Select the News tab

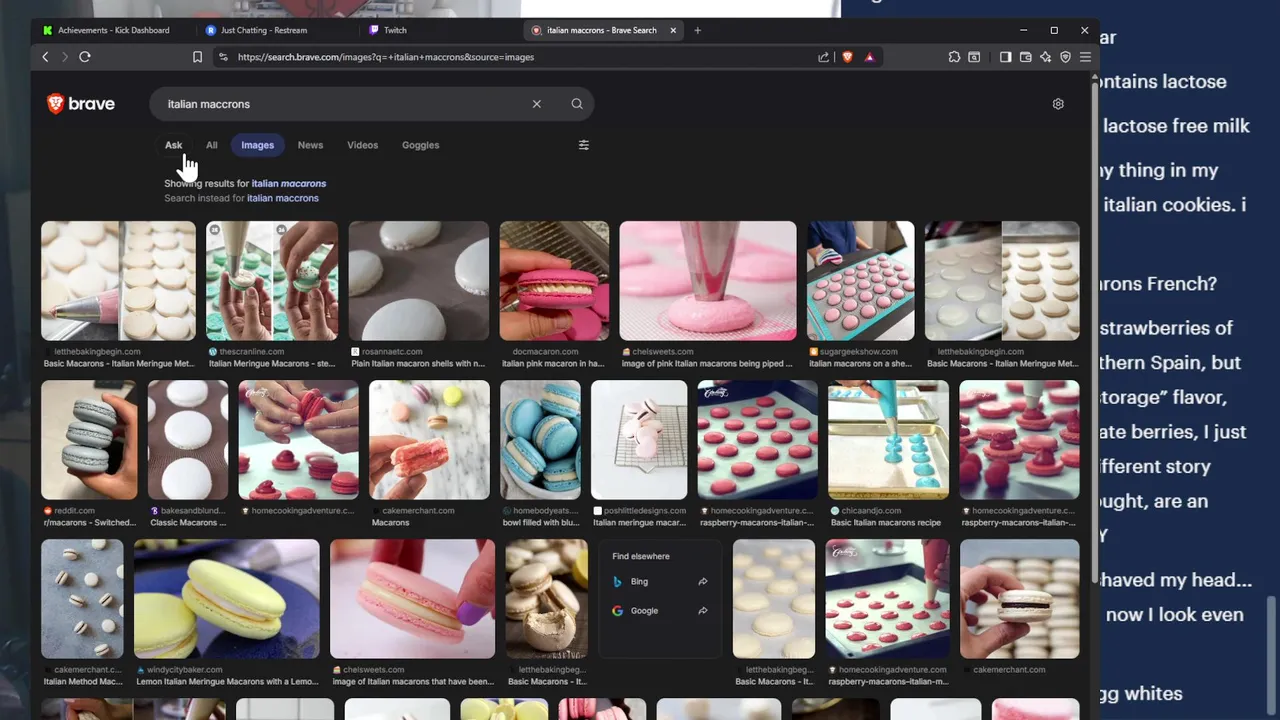310,145
